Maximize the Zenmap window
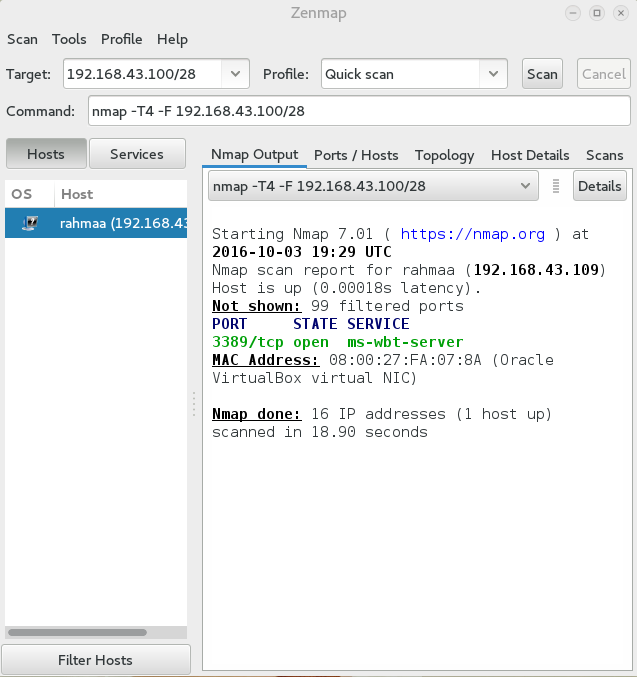Image resolution: width=637 pixels, height=677 pixels. tap(597, 13)
